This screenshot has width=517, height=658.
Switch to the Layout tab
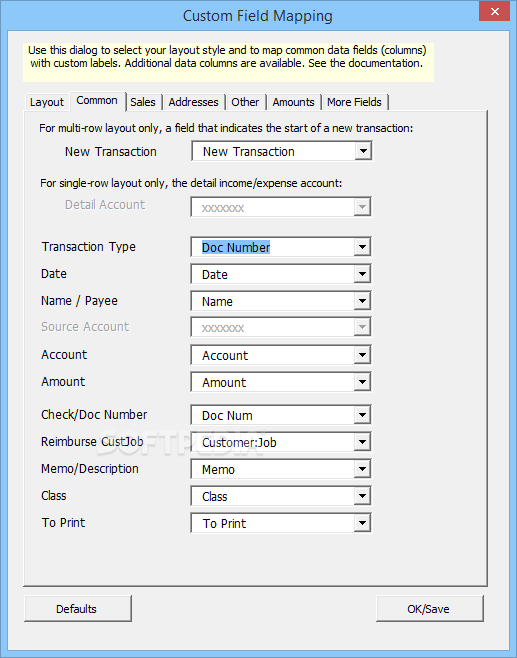47,102
